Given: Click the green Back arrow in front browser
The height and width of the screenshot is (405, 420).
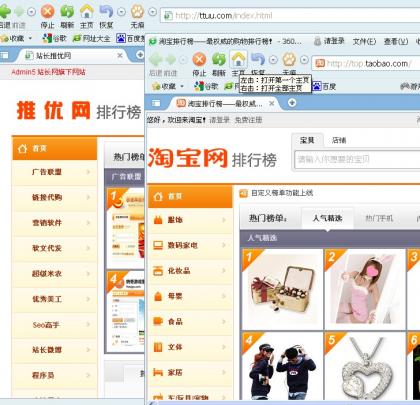Looking at the screenshot, I should point(155,60).
